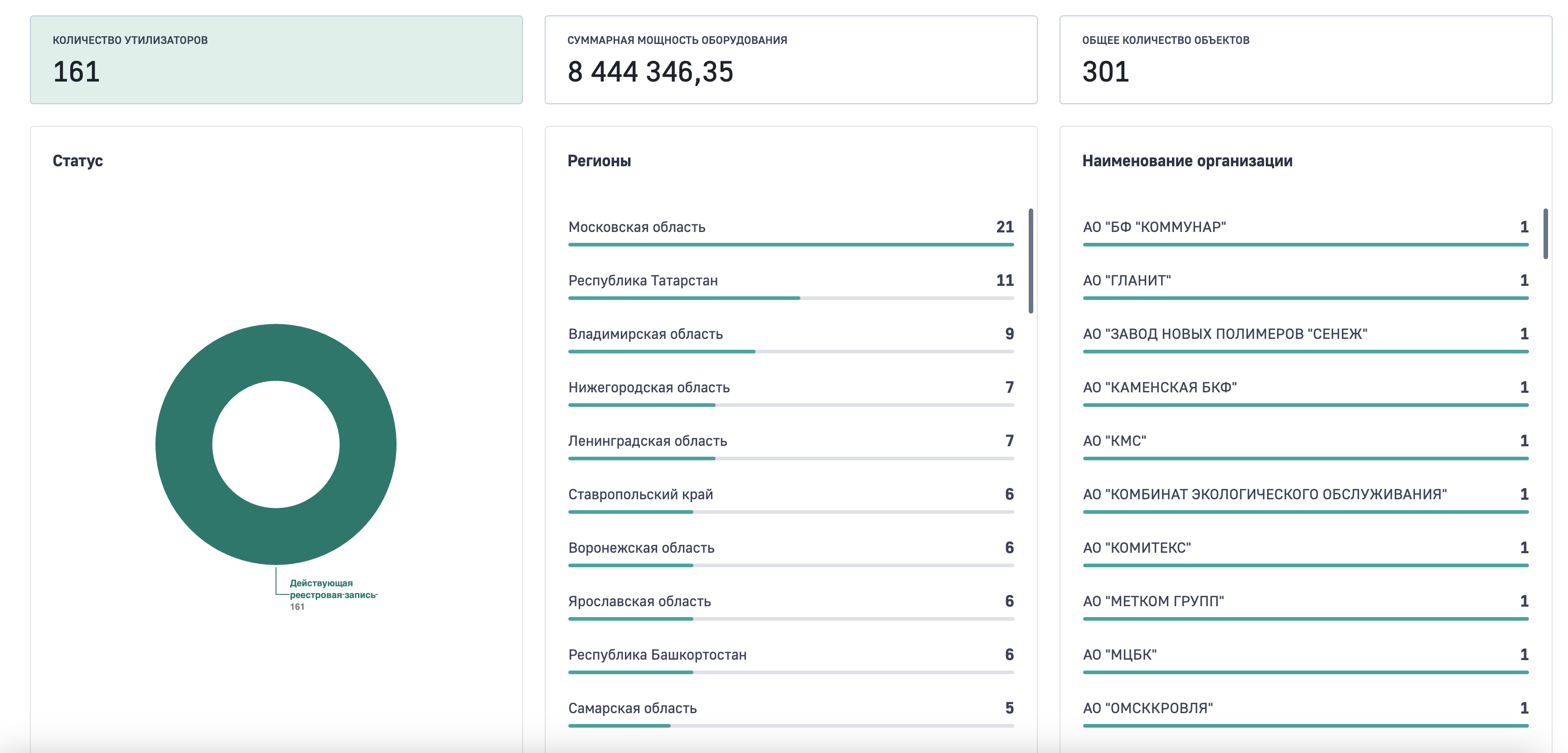Filter by Московская область region

click(x=791, y=232)
